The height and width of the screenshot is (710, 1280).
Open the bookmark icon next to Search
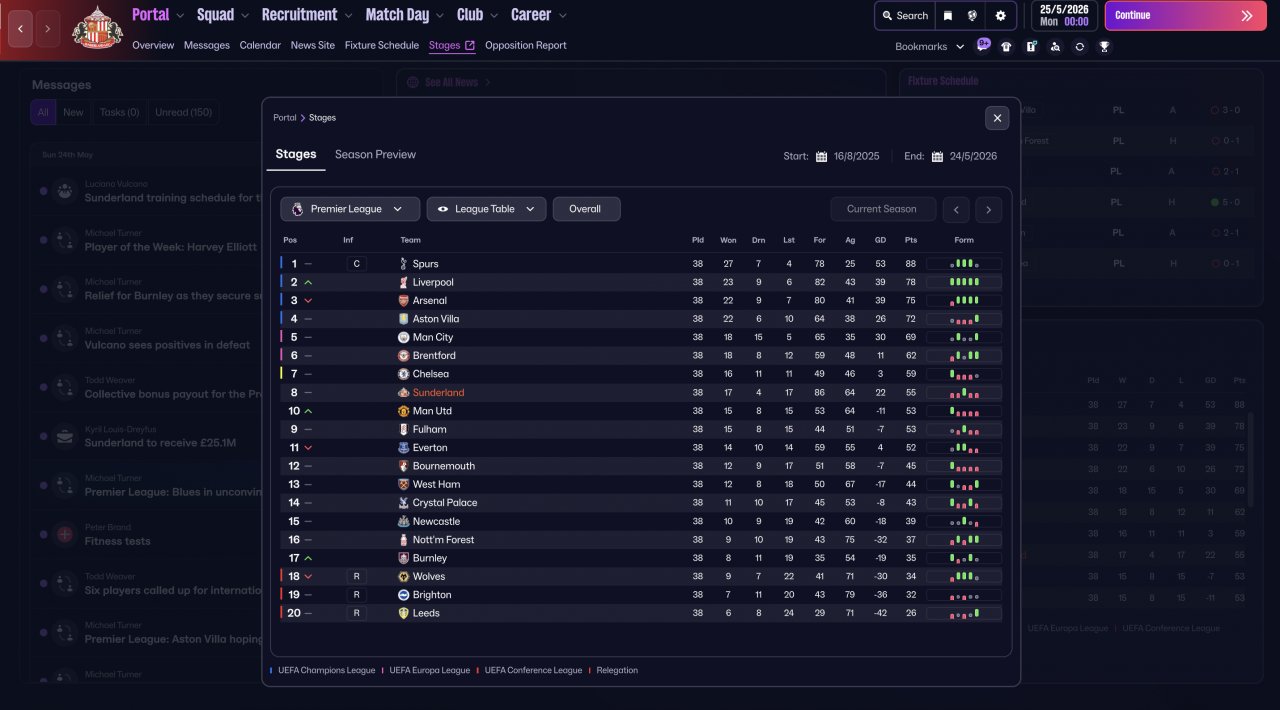[x=948, y=16]
